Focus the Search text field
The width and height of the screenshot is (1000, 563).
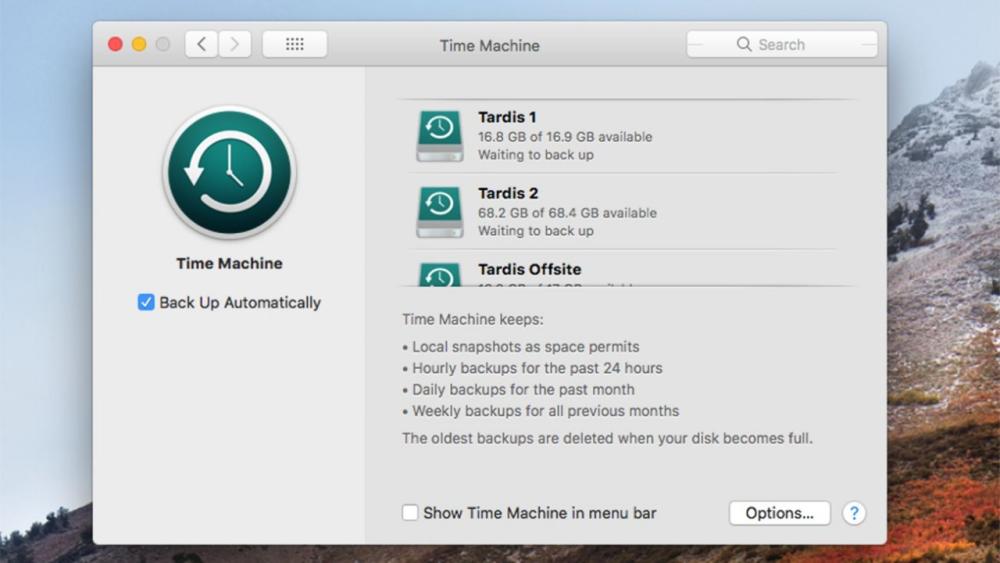pyautogui.click(x=800, y=44)
